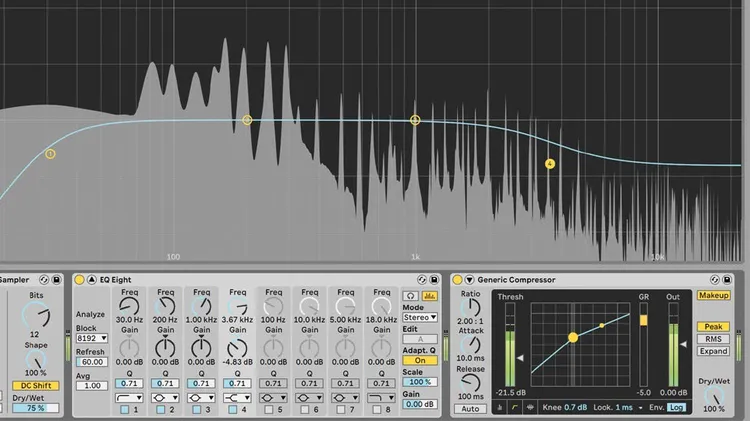Toggle Generic Compressor device activator
The height and width of the screenshot is (421, 750).
[457, 280]
